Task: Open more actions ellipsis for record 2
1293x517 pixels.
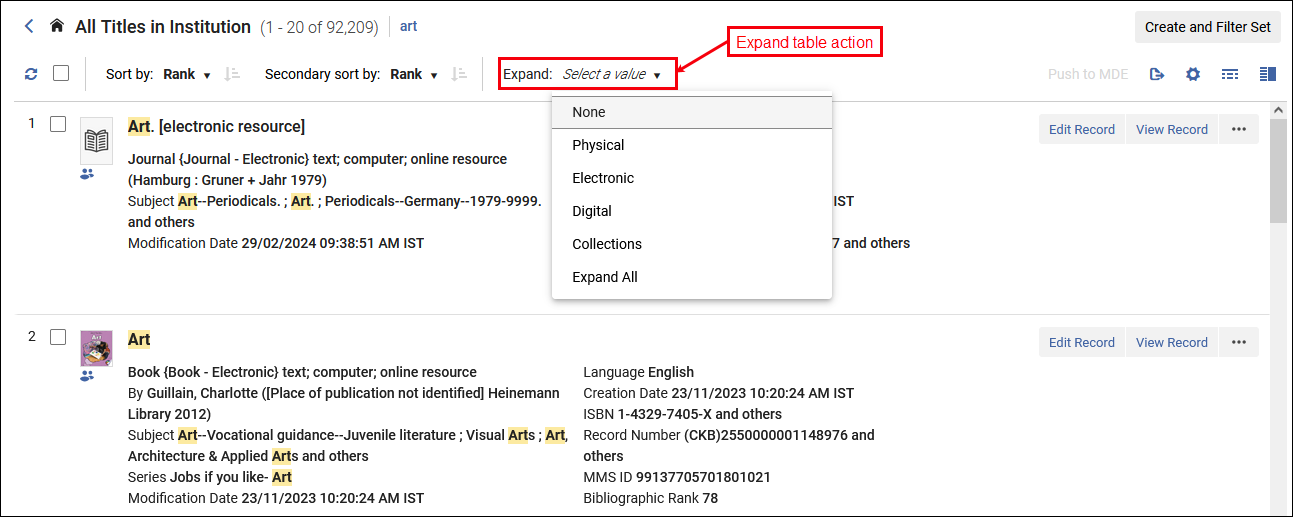Action: click(x=1239, y=342)
